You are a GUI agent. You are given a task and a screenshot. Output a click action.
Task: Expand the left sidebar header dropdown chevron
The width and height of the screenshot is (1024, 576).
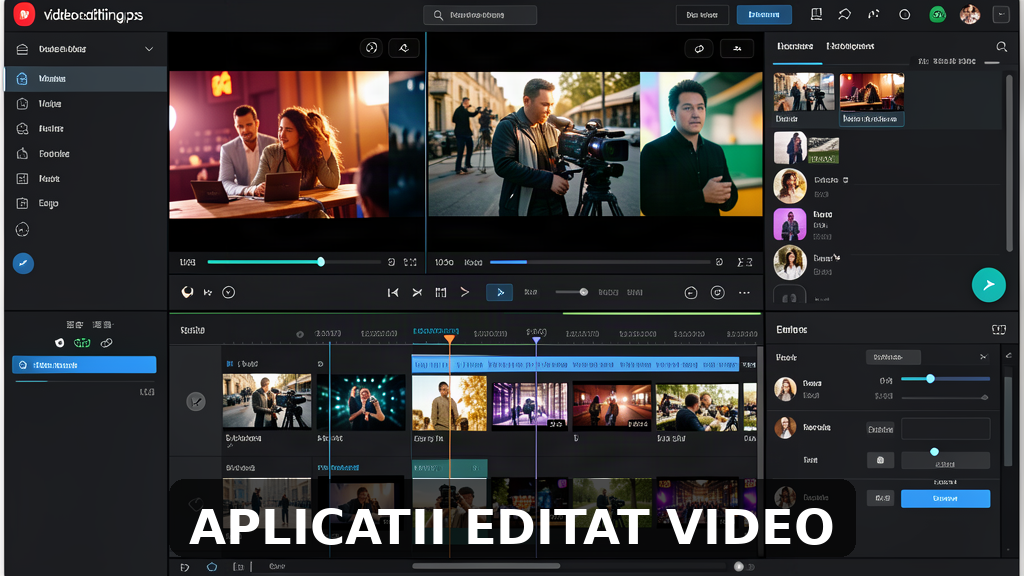pyautogui.click(x=149, y=49)
